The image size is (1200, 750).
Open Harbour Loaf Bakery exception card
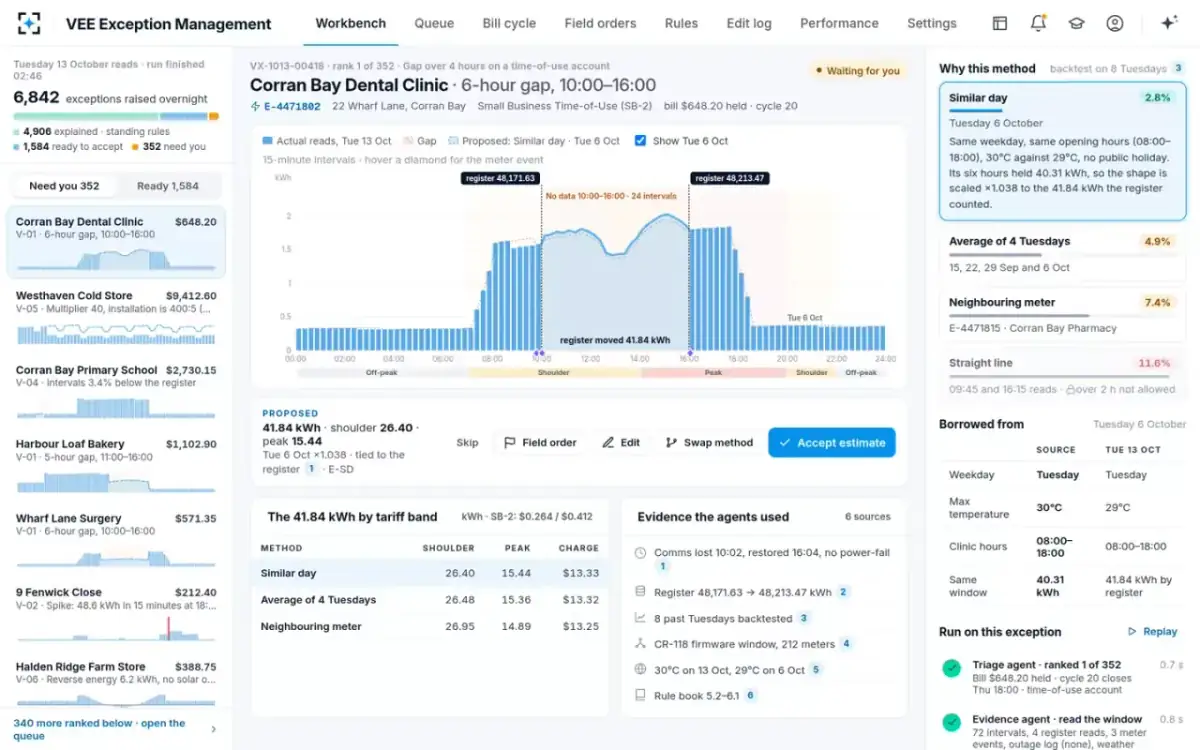116,465
